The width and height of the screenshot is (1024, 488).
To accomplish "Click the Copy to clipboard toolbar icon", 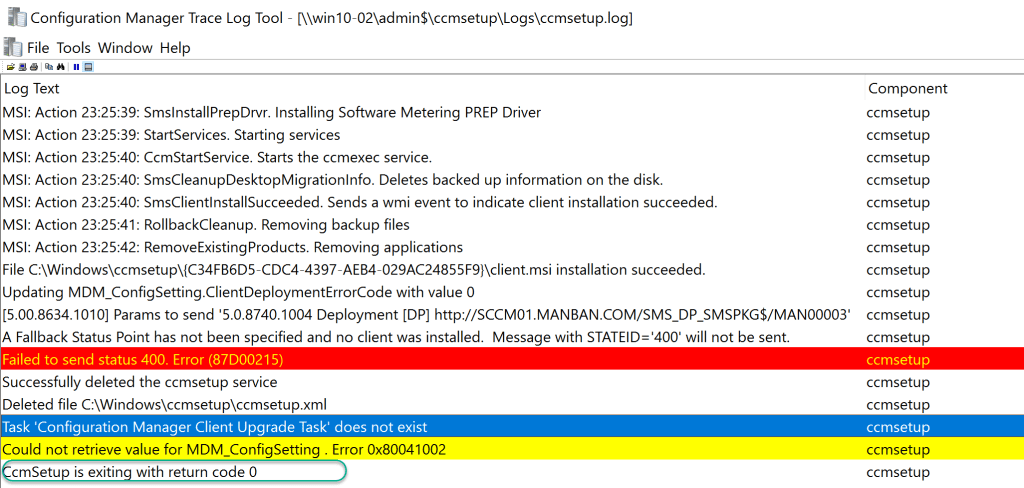I will coord(48,67).
